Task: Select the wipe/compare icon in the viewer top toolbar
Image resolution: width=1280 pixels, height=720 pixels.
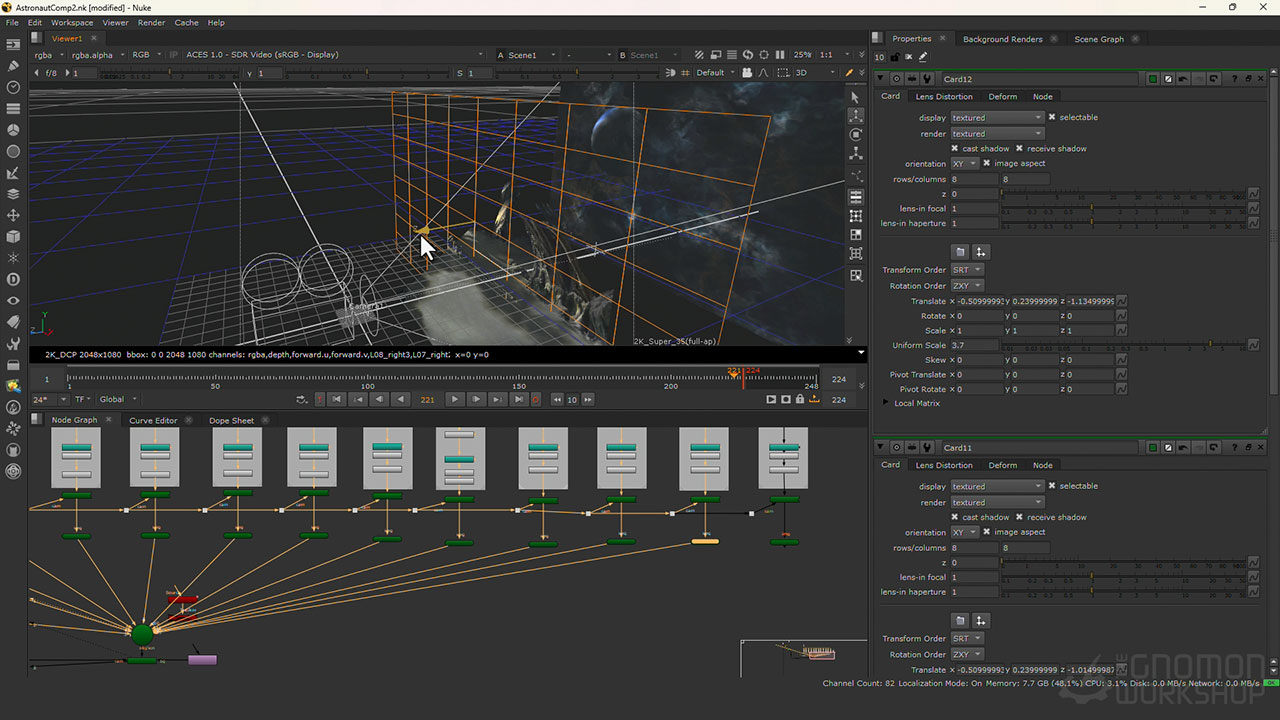Action: click(700, 55)
